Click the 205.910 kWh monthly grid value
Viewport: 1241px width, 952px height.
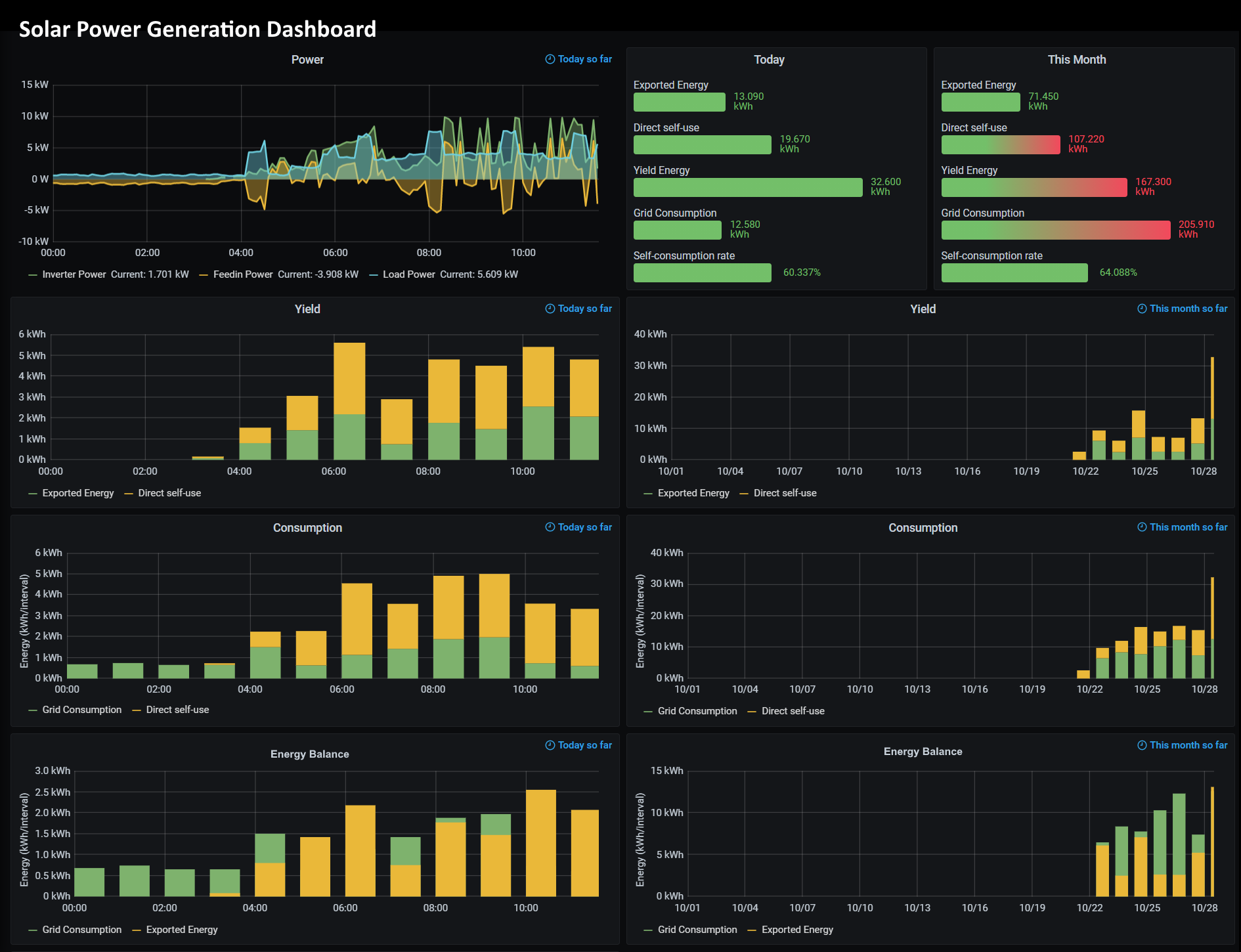1196,229
